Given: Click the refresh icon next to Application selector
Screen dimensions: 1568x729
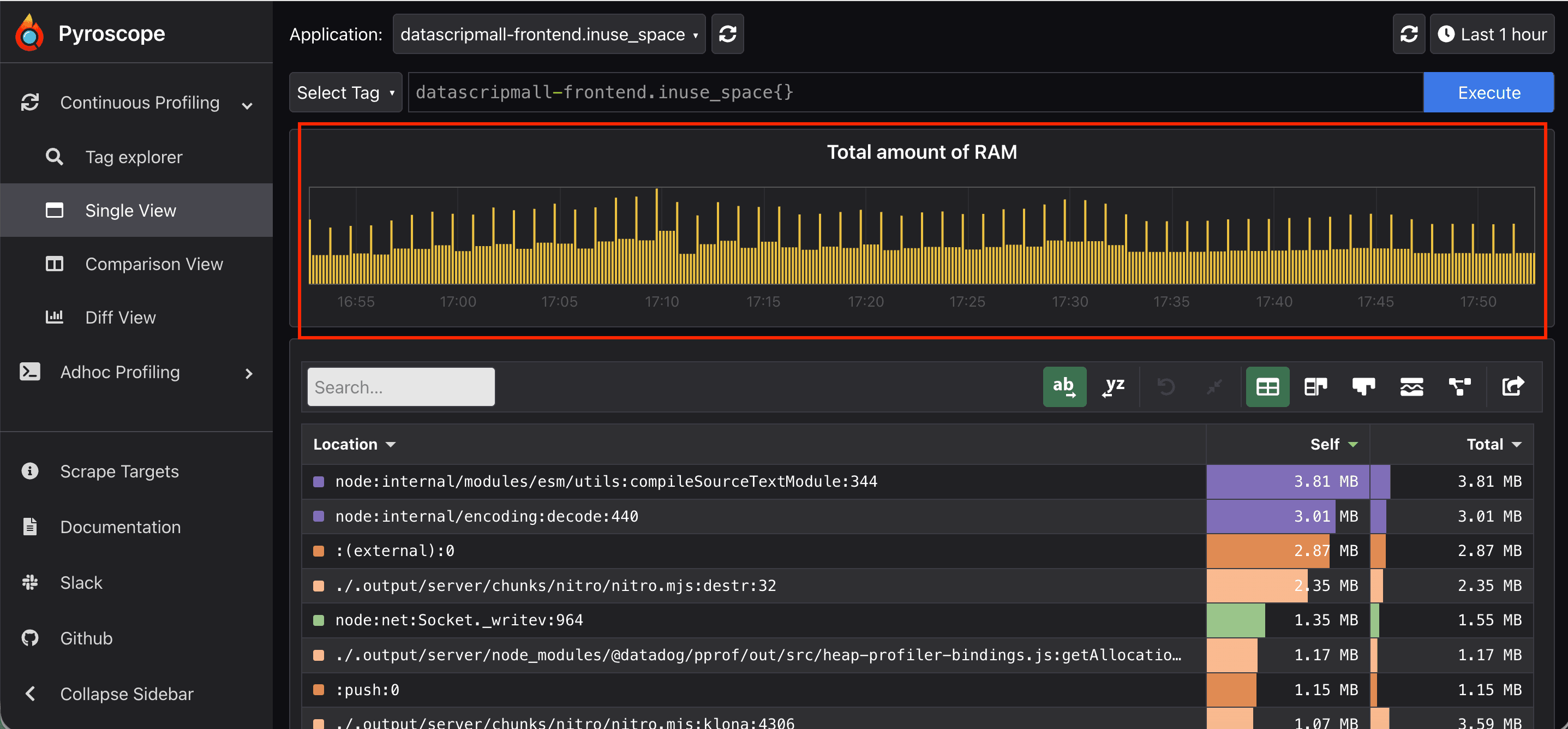Looking at the screenshot, I should [x=727, y=34].
